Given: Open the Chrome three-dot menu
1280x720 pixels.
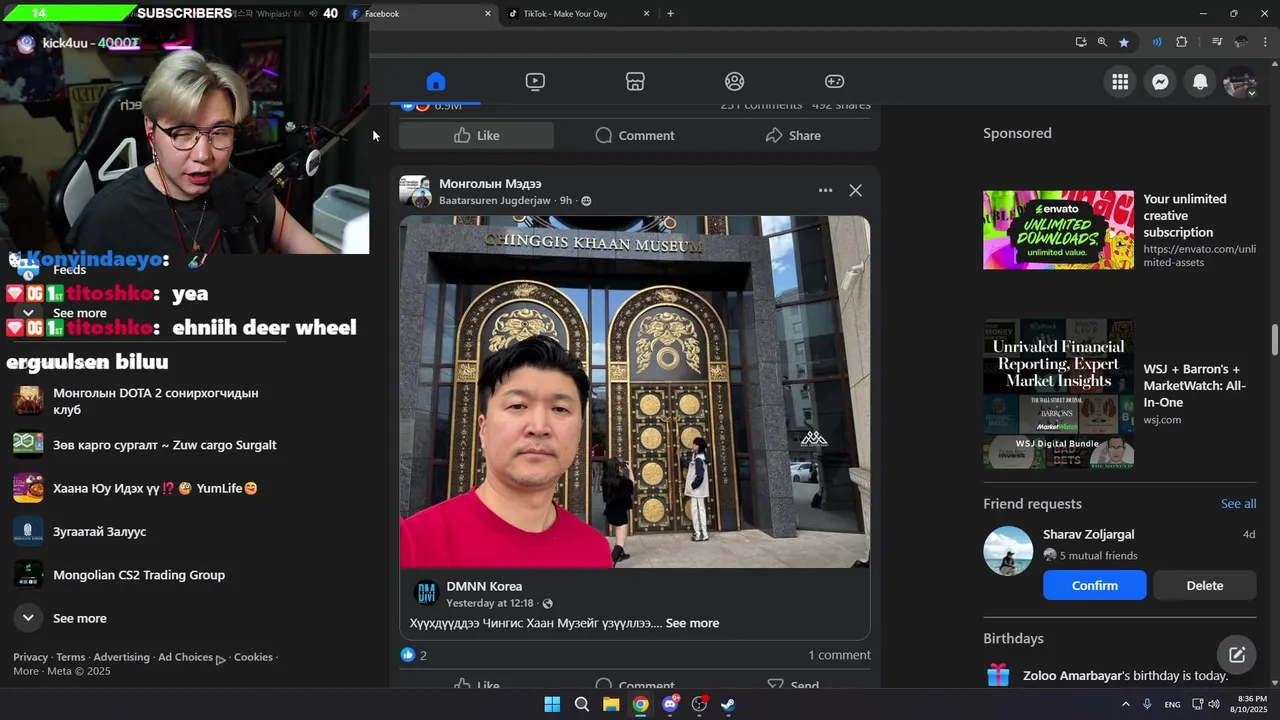Looking at the screenshot, I should point(1266,42).
